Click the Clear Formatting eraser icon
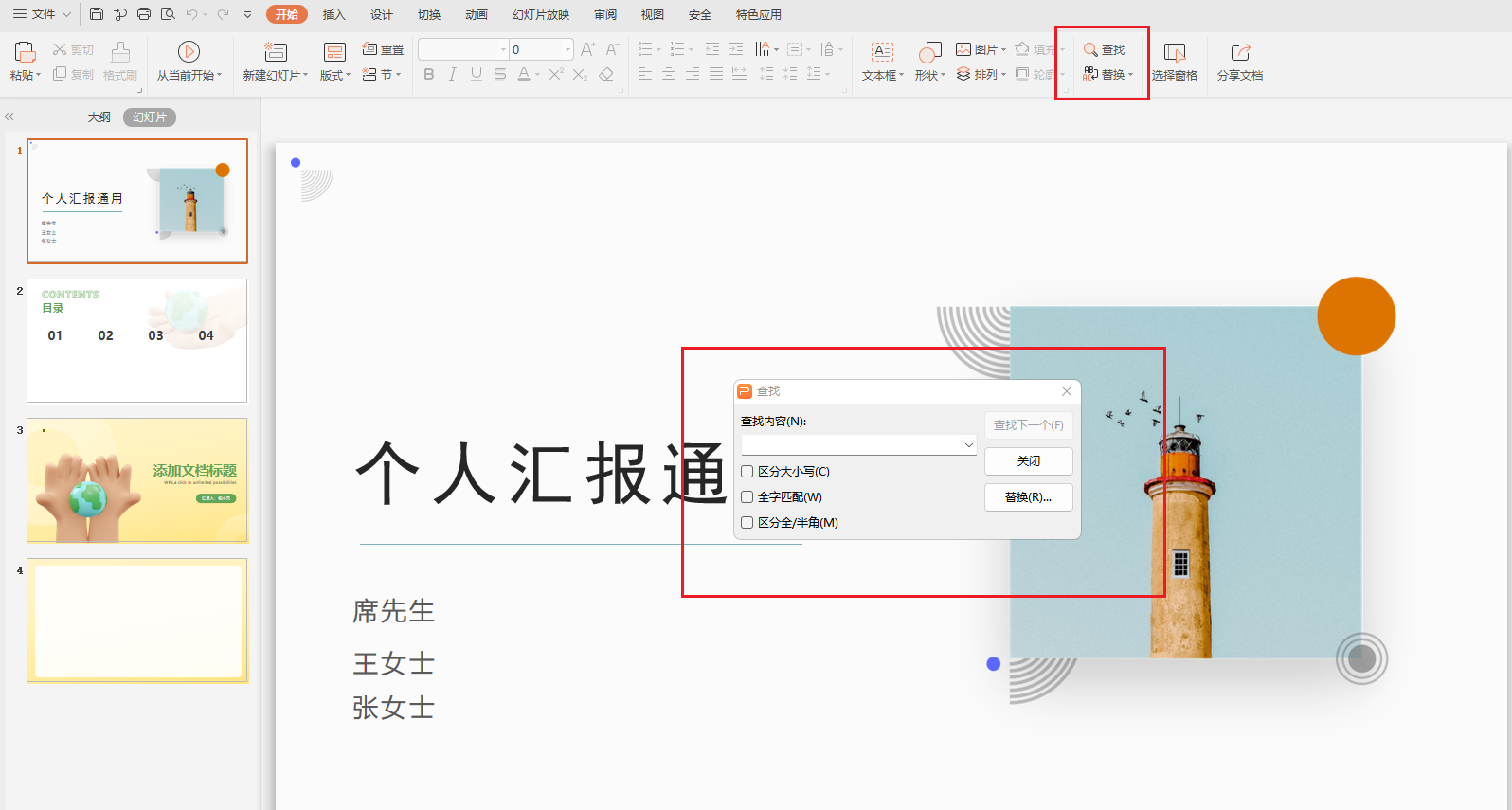Image resolution: width=1512 pixels, height=810 pixels. 606,74
